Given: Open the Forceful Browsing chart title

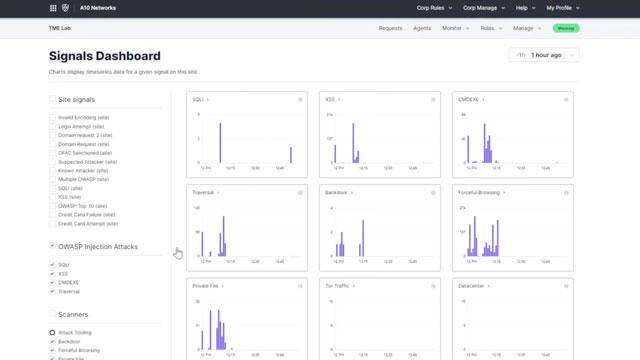Looking at the screenshot, I should pyautogui.click(x=481, y=193).
